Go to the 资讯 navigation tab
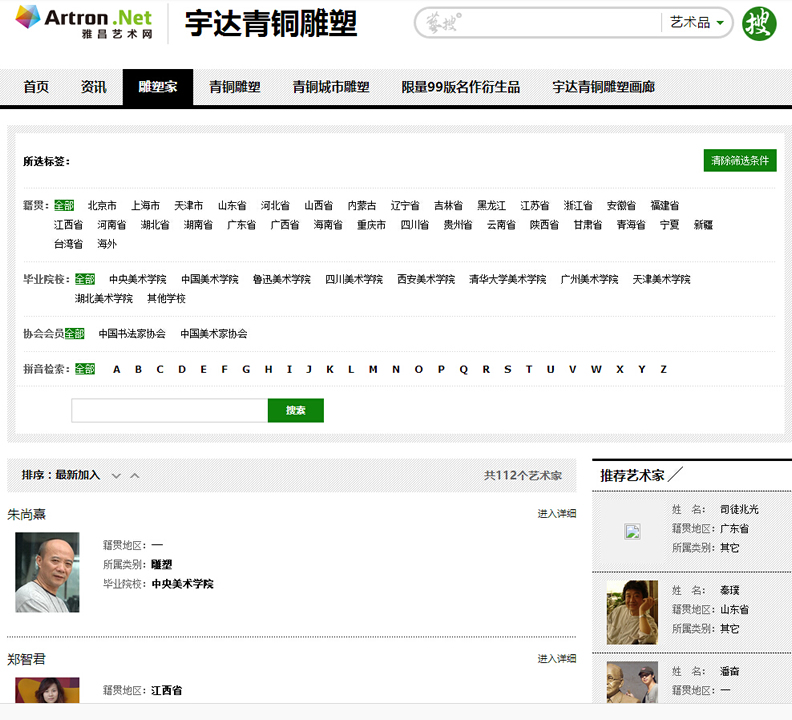This screenshot has height=720, width=792. click(94, 87)
